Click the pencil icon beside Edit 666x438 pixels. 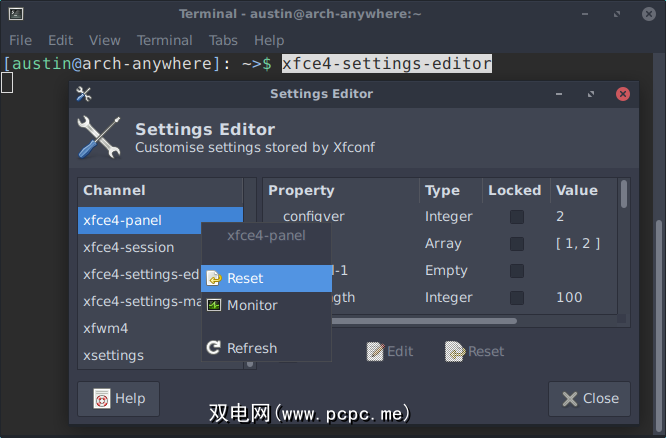tap(375, 351)
